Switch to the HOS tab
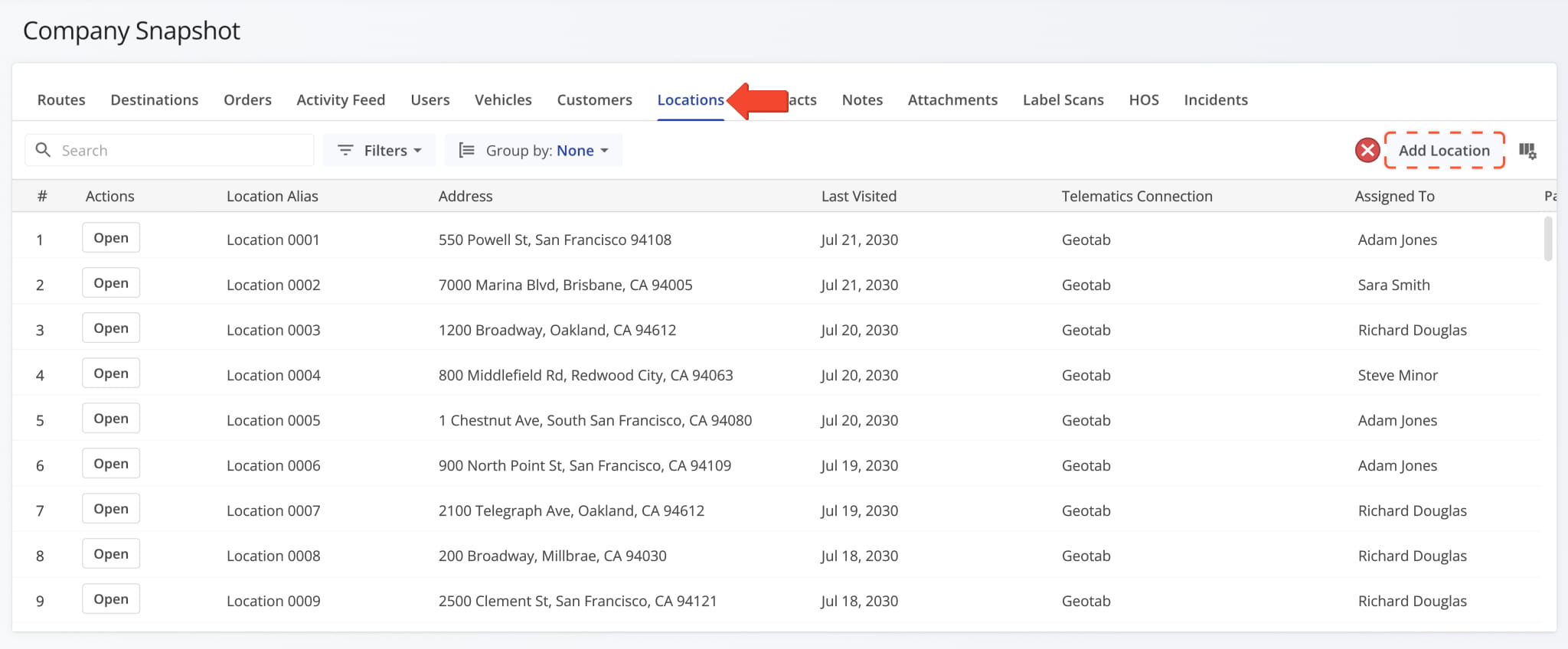This screenshot has width=1568, height=649. pos(1144,99)
